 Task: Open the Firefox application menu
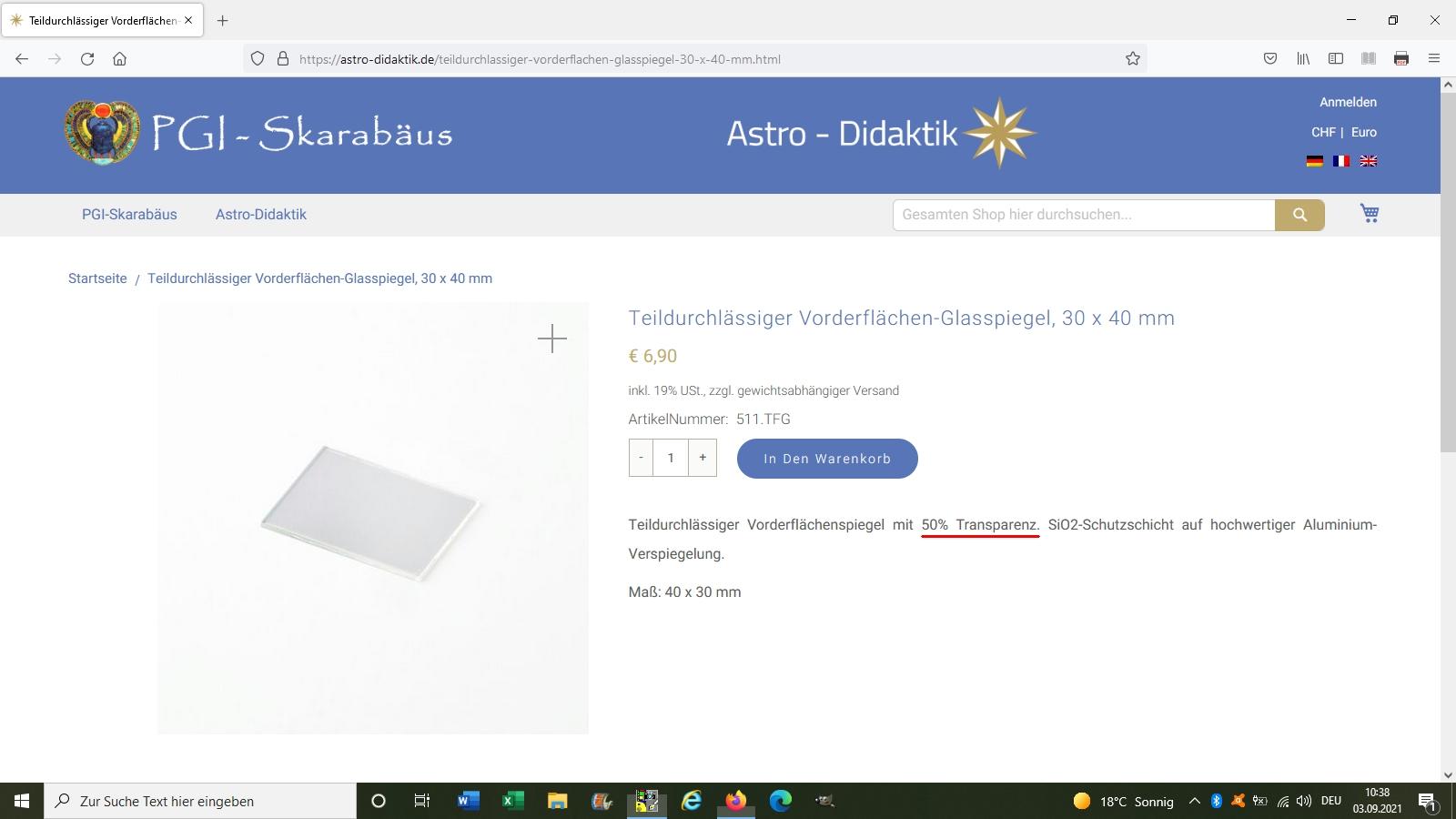1434,59
